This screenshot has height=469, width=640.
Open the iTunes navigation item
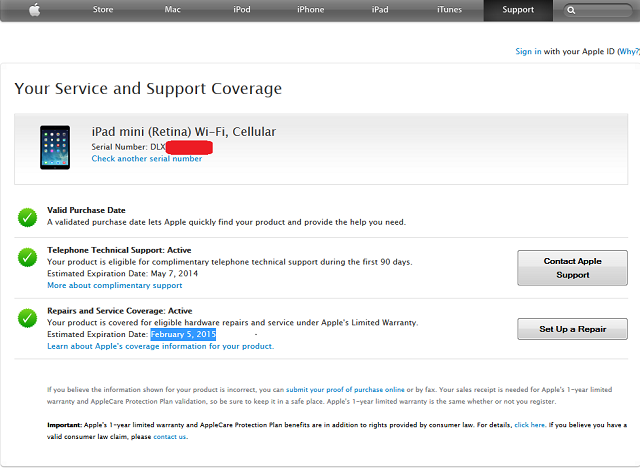click(x=449, y=9)
